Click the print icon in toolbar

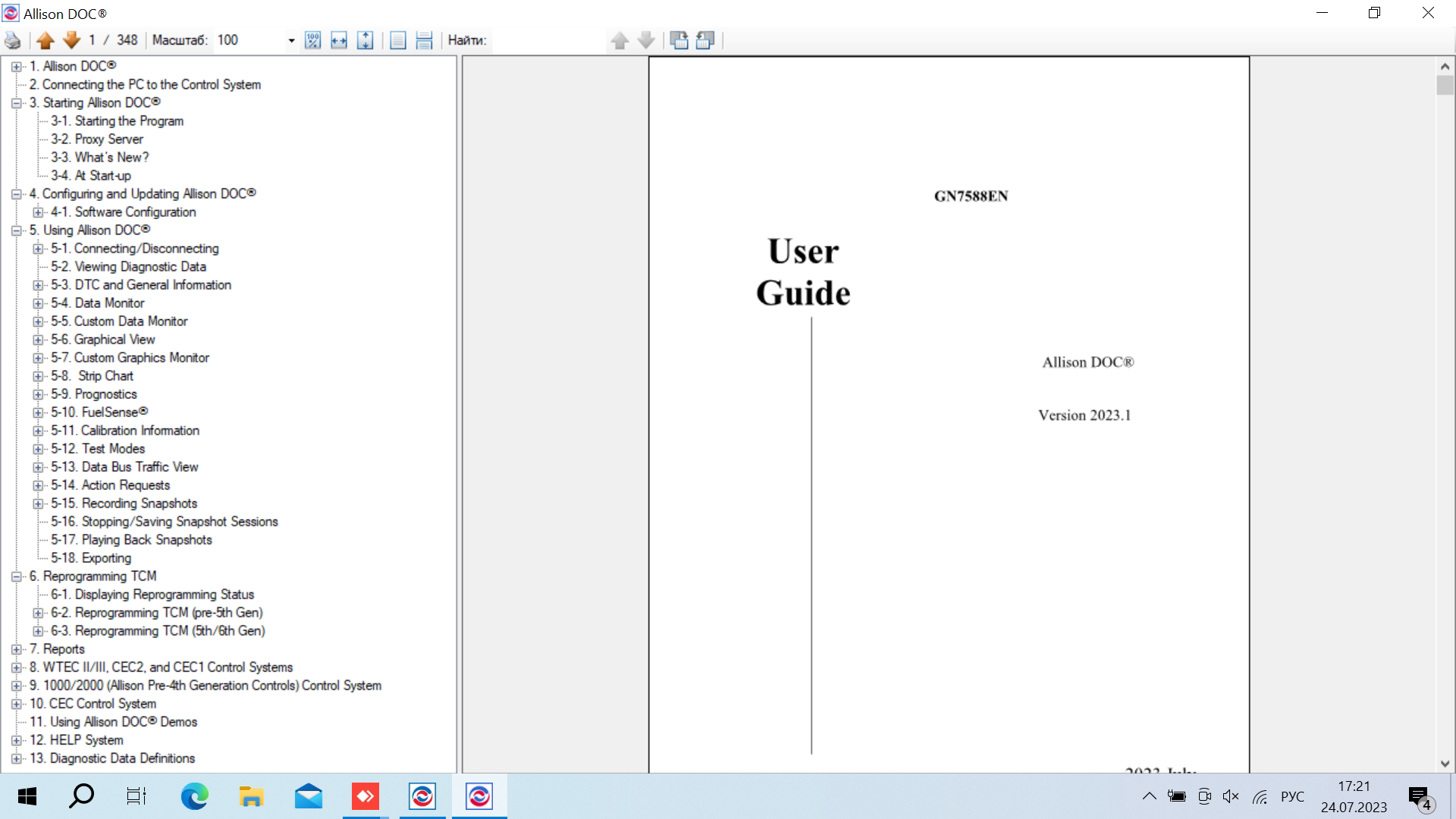13,40
